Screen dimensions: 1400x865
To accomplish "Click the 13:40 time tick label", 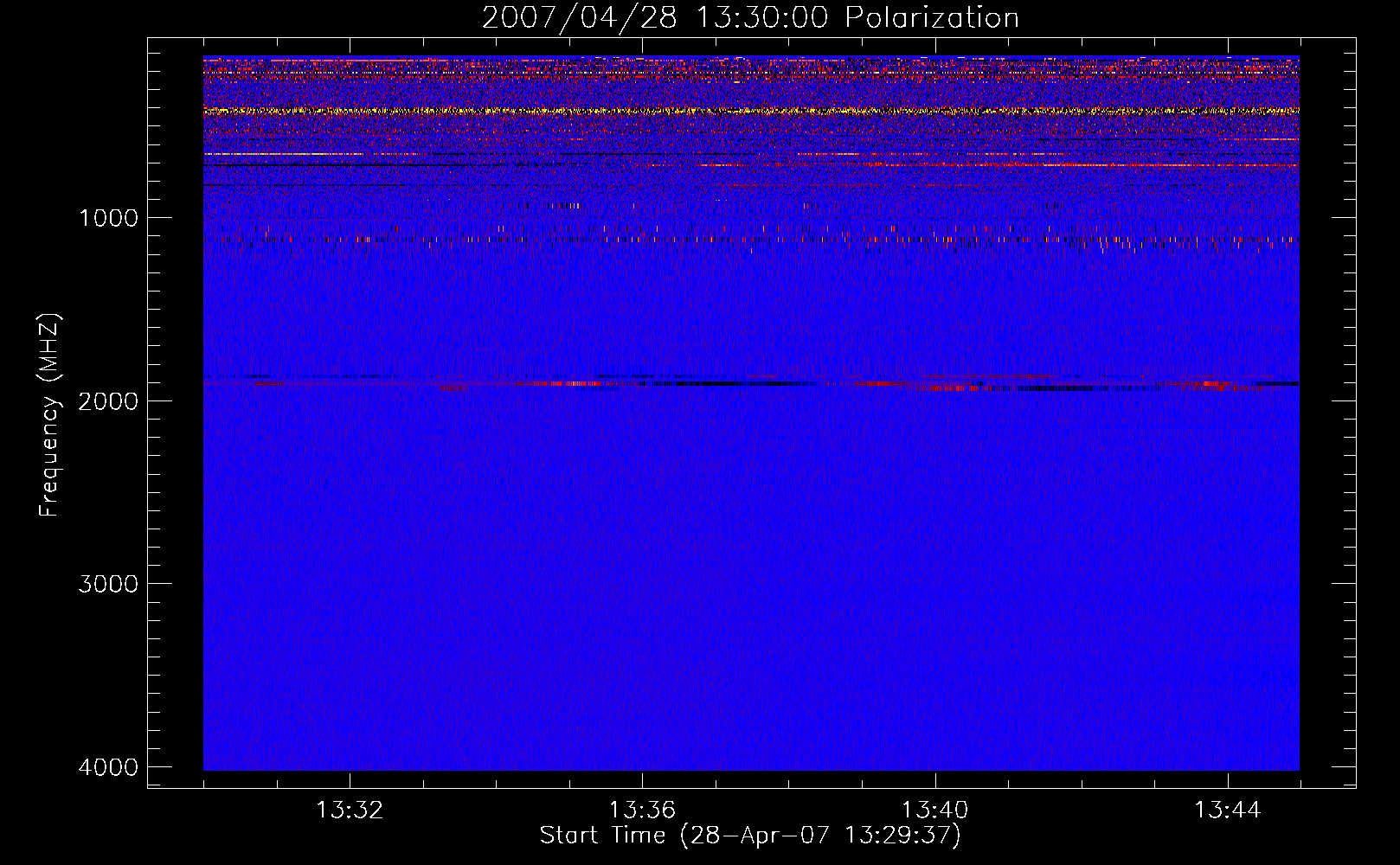I will (x=935, y=811).
